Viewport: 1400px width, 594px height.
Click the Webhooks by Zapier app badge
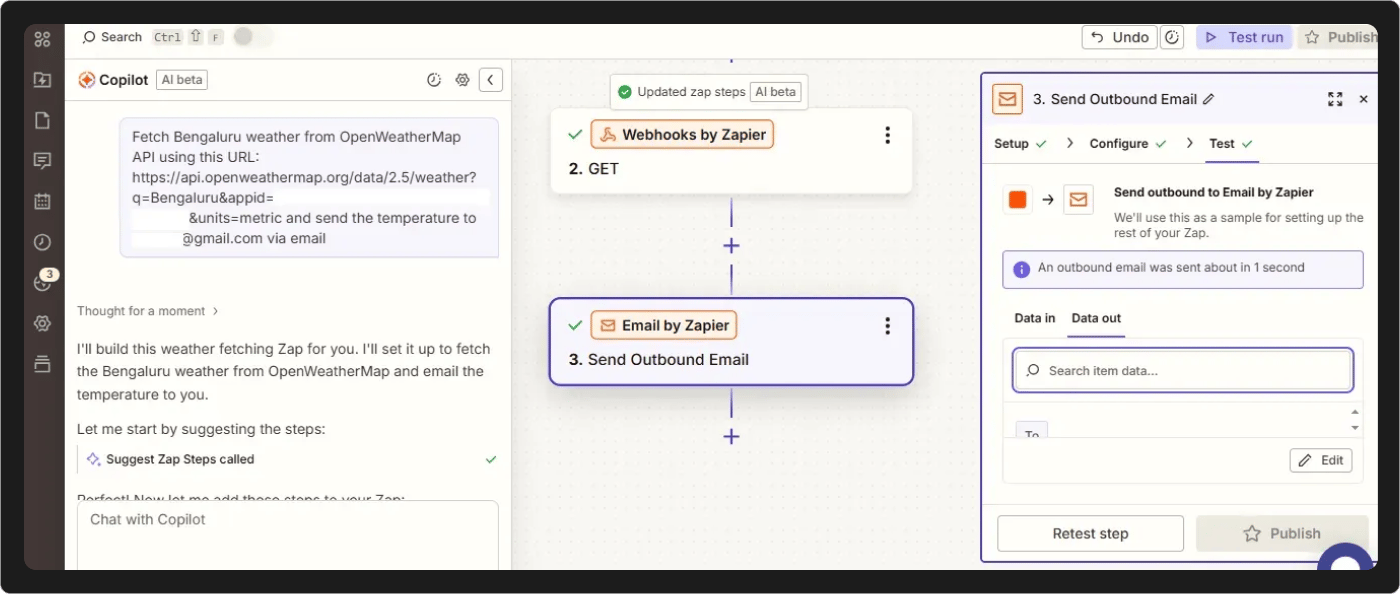coord(682,134)
